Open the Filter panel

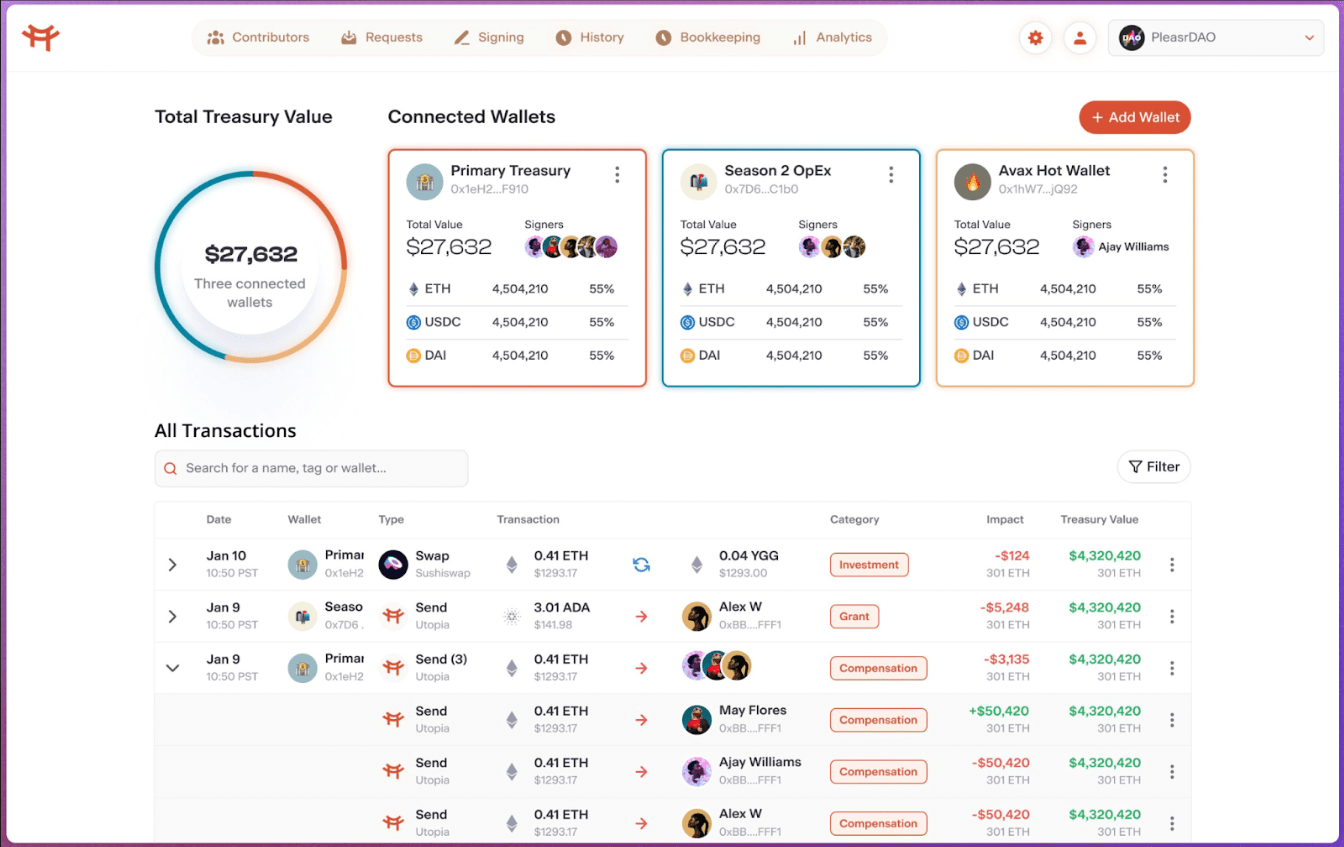pos(1153,466)
